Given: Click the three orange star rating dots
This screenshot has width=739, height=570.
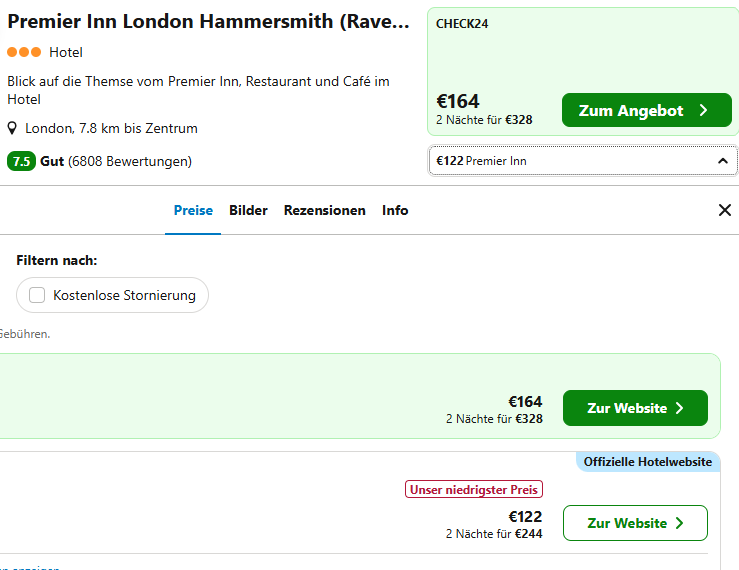Looking at the screenshot, I should pos(24,52).
